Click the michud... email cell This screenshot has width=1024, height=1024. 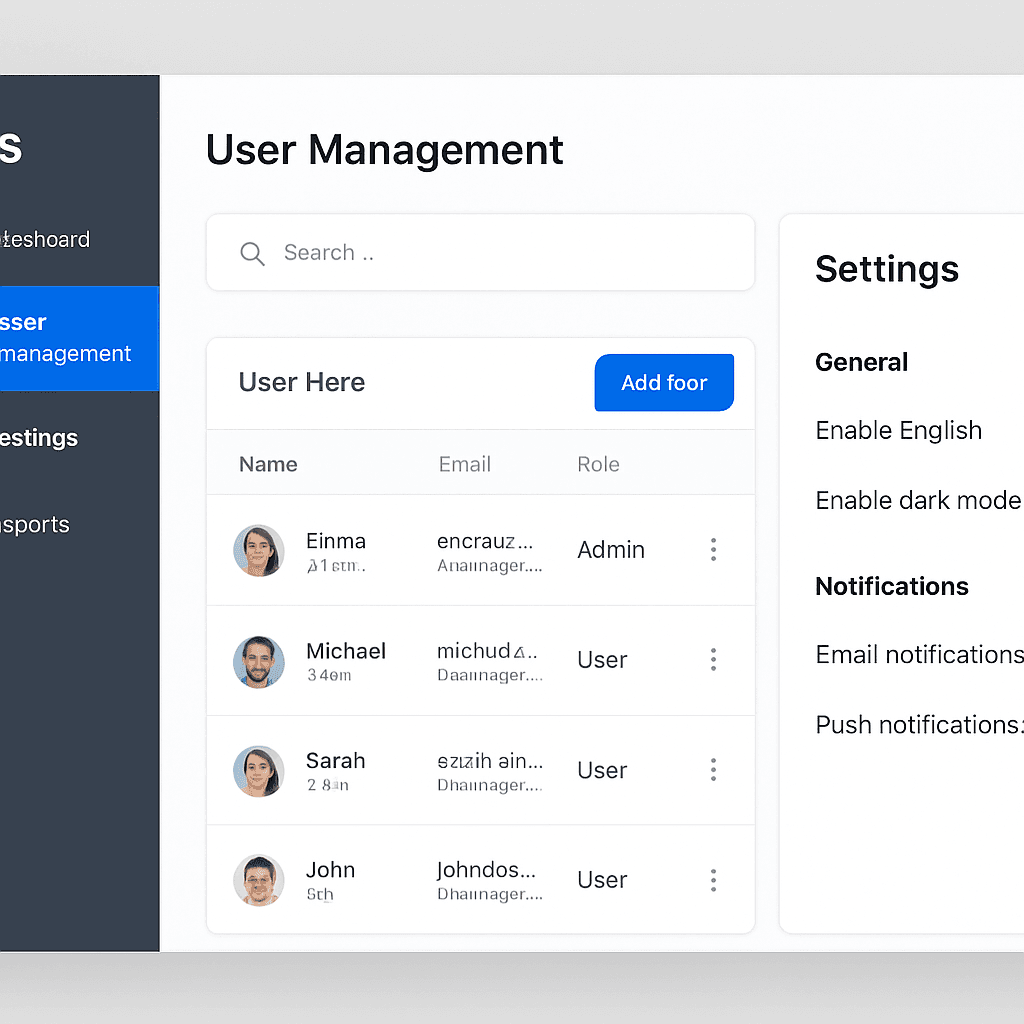(x=487, y=651)
